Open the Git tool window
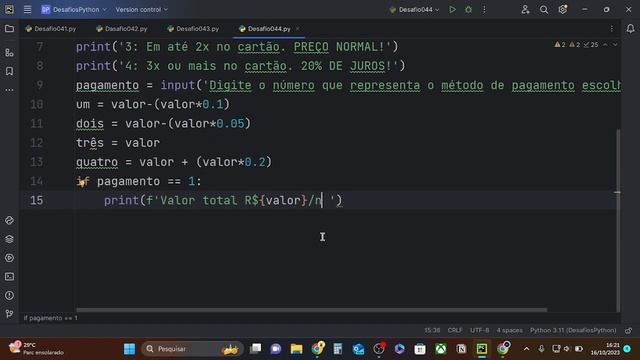This screenshot has height=360, width=640. click(9, 313)
